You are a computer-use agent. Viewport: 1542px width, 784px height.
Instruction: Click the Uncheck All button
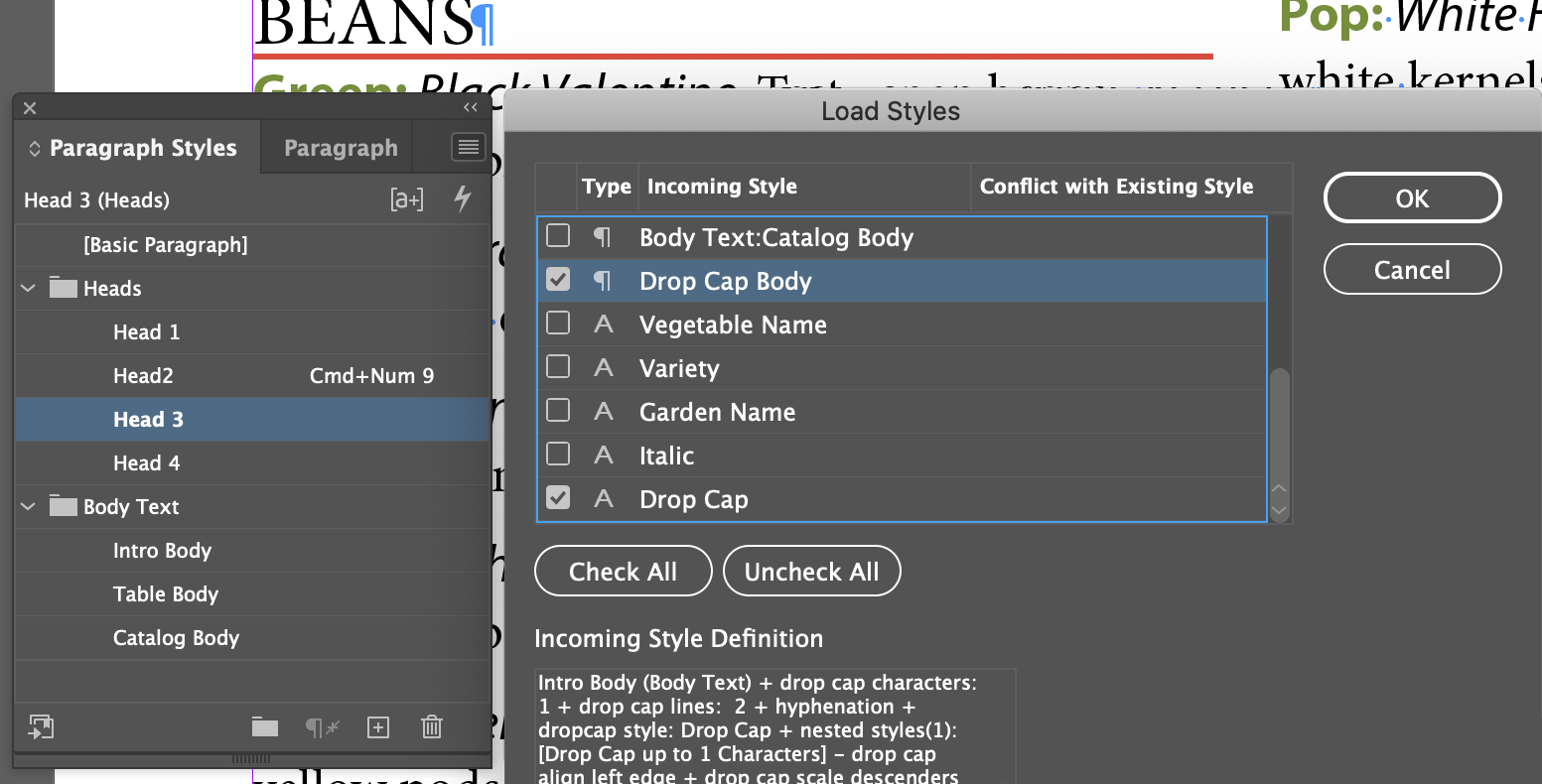point(812,572)
